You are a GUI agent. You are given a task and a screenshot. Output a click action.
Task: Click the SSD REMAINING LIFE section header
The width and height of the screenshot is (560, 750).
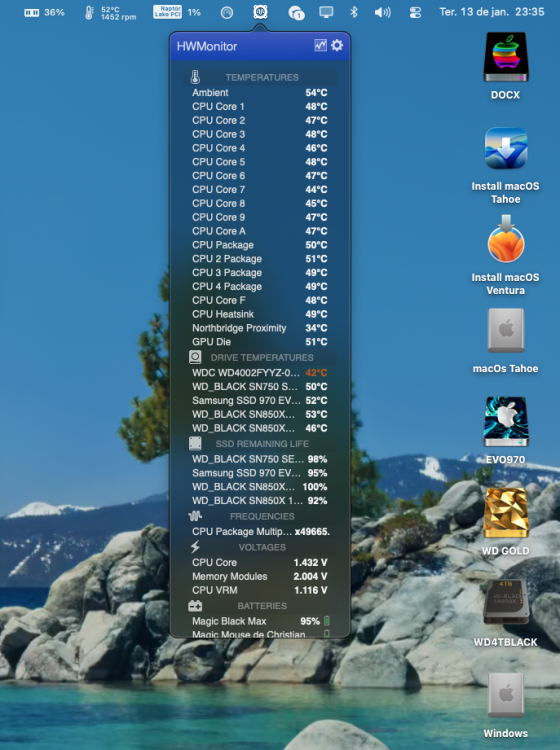[x=260, y=443]
